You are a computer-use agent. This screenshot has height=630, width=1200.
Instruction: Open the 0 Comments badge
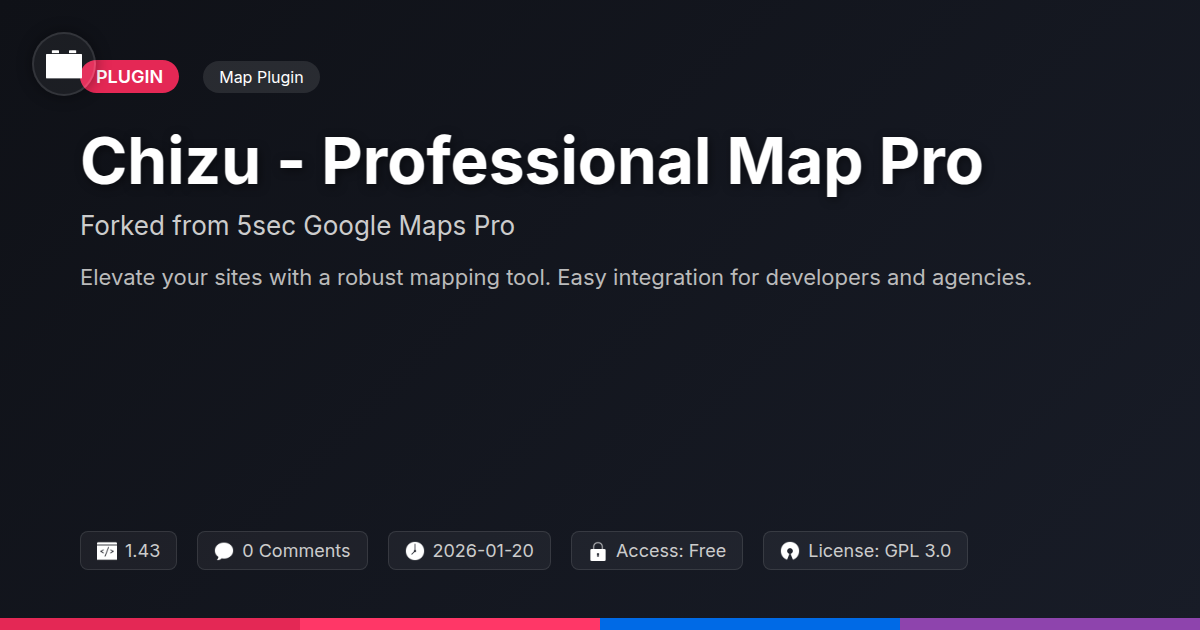(282, 551)
